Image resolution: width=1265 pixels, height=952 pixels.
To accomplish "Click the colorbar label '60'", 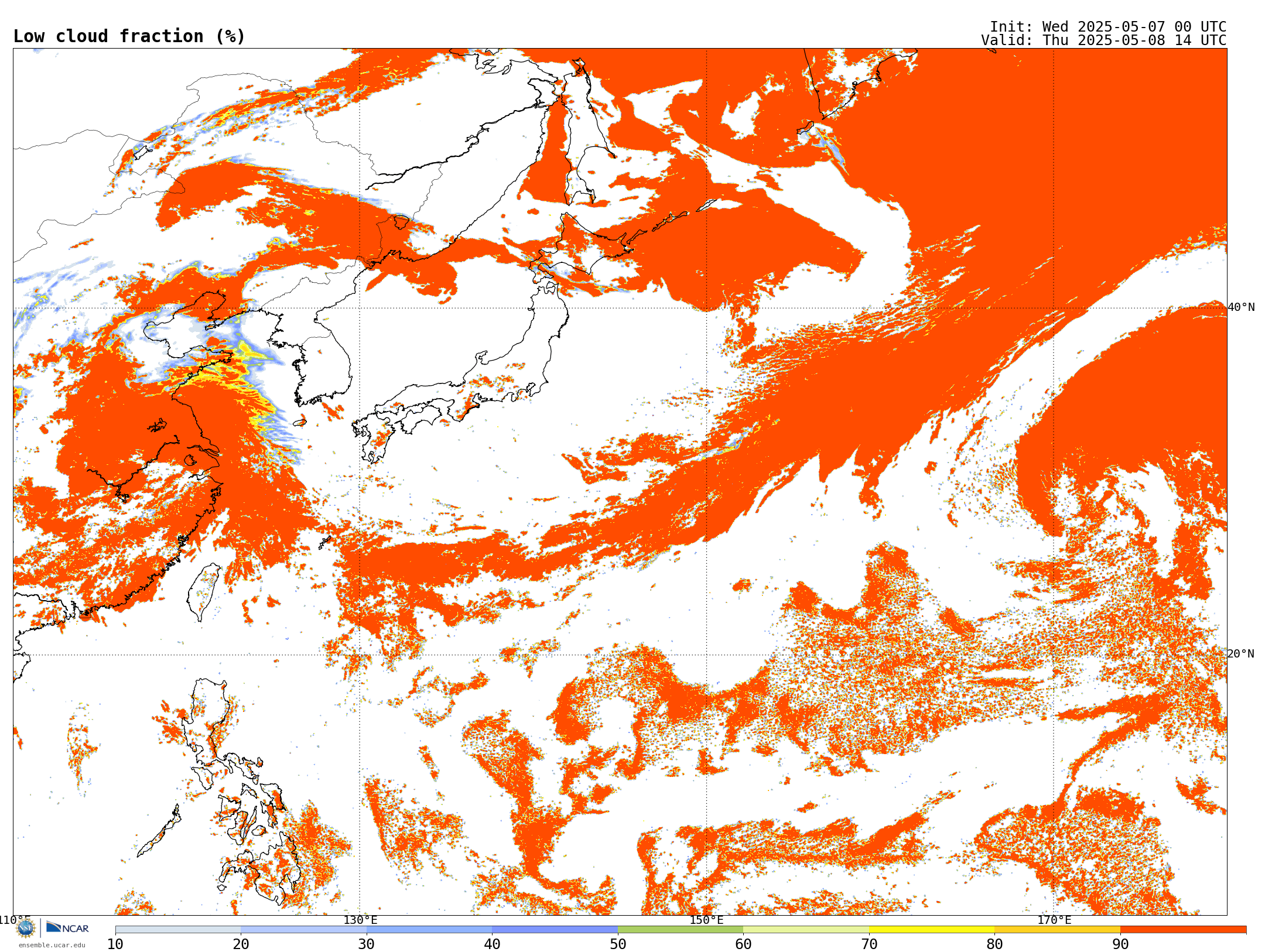I will tap(743, 944).
